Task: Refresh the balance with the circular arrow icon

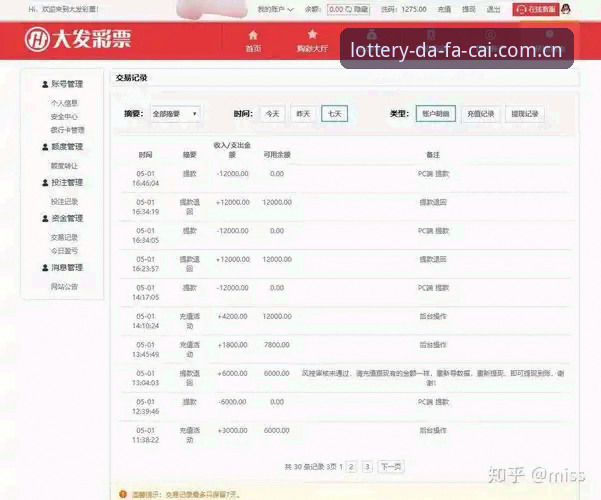Action: (x=349, y=9)
